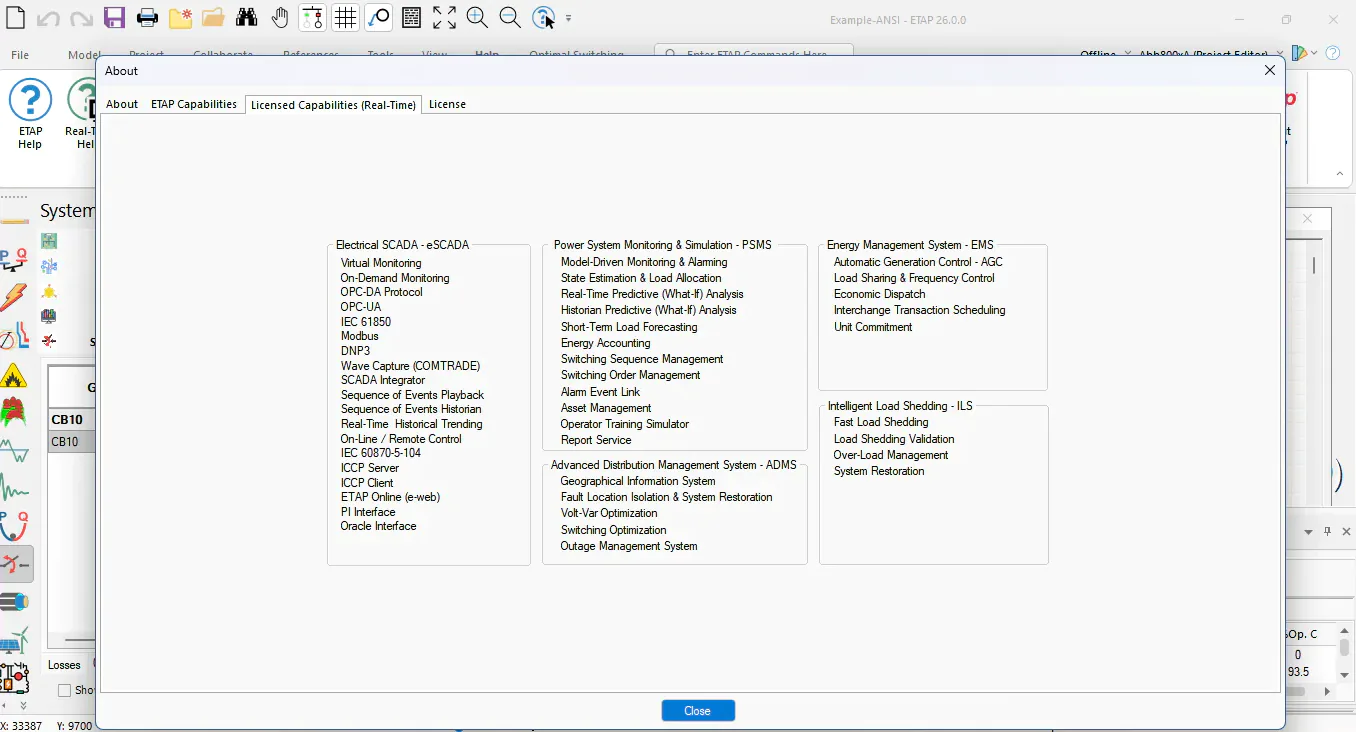This screenshot has width=1356, height=732.
Task: Click the Print icon in the toolbar
Action: point(147,18)
